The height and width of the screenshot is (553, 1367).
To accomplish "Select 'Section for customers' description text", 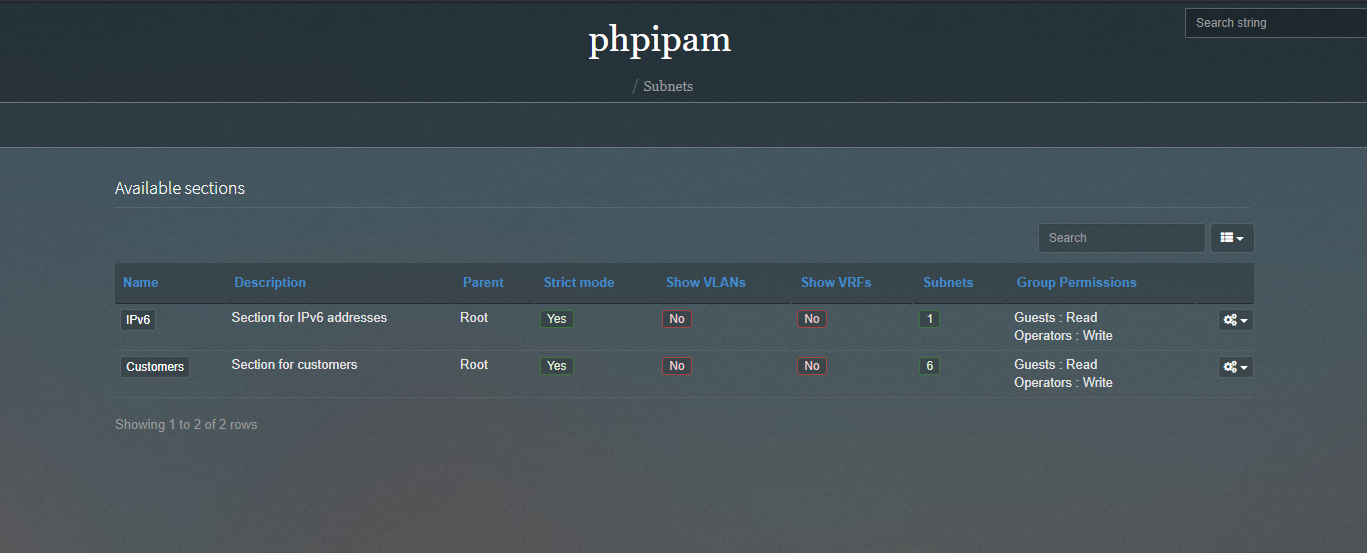I will (294, 364).
